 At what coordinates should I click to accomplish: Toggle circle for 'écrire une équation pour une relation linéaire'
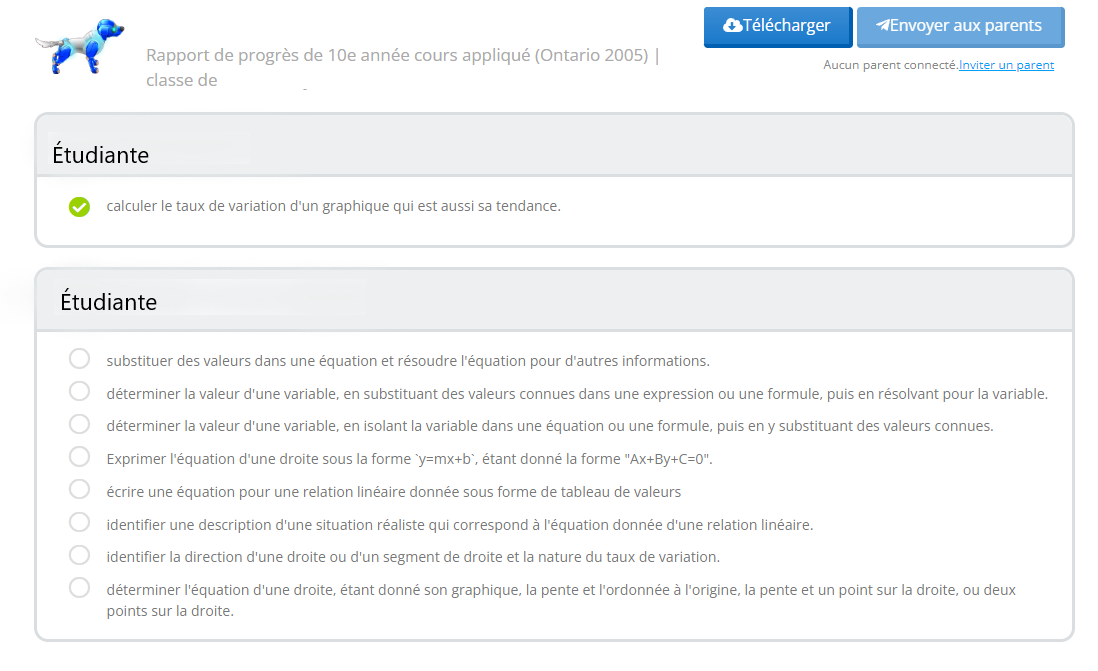click(79, 489)
